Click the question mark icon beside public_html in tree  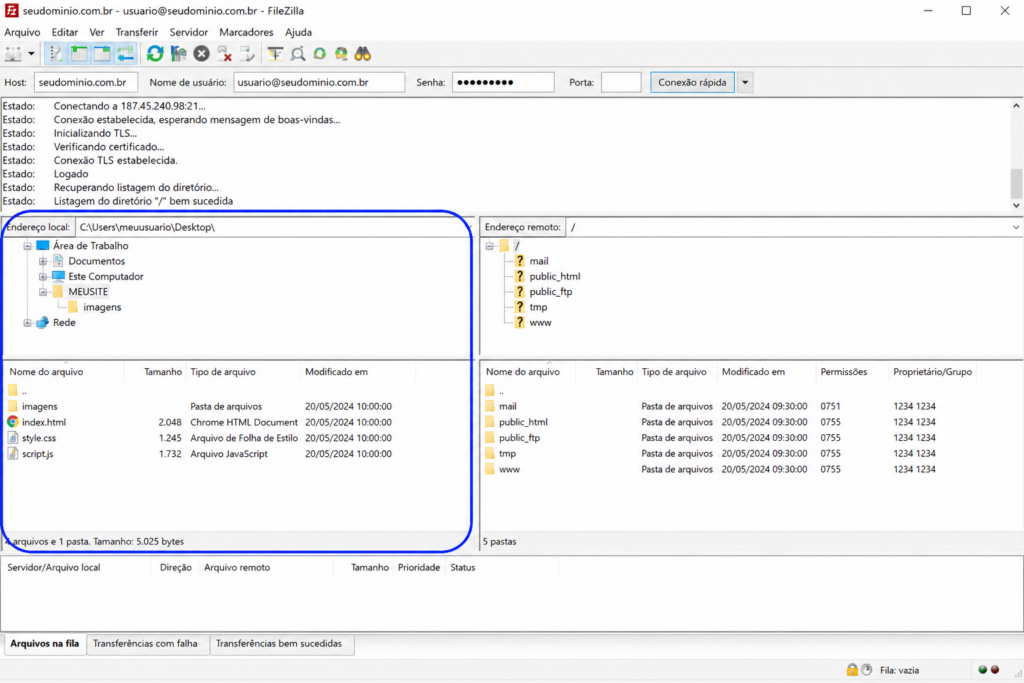(520, 276)
